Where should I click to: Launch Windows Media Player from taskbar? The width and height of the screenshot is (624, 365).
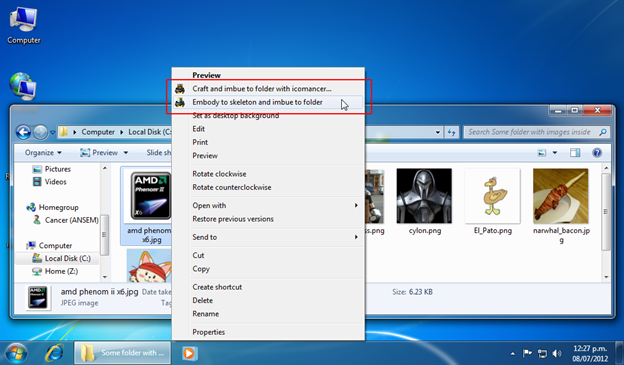coord(189,353)
